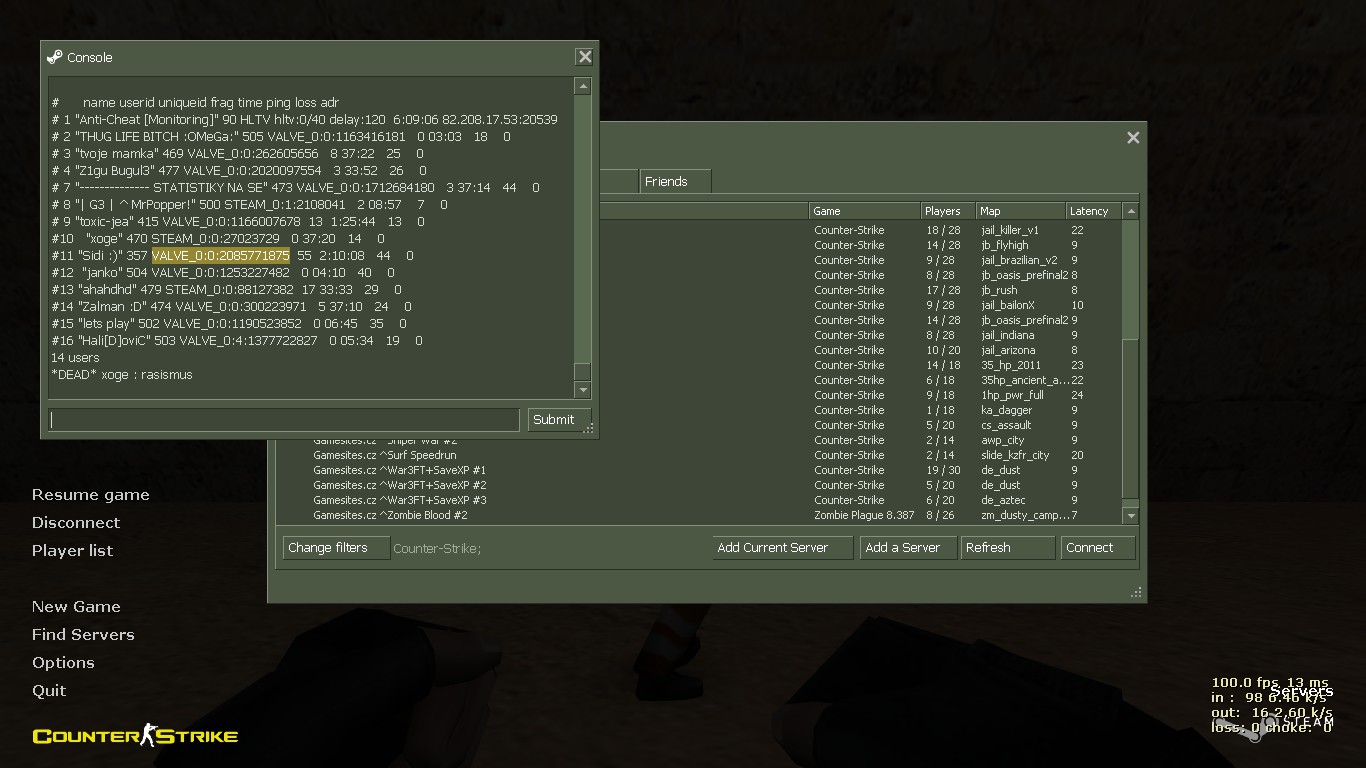Click "*DEAD* xoge : rasismus" chat line

(122, 375)
